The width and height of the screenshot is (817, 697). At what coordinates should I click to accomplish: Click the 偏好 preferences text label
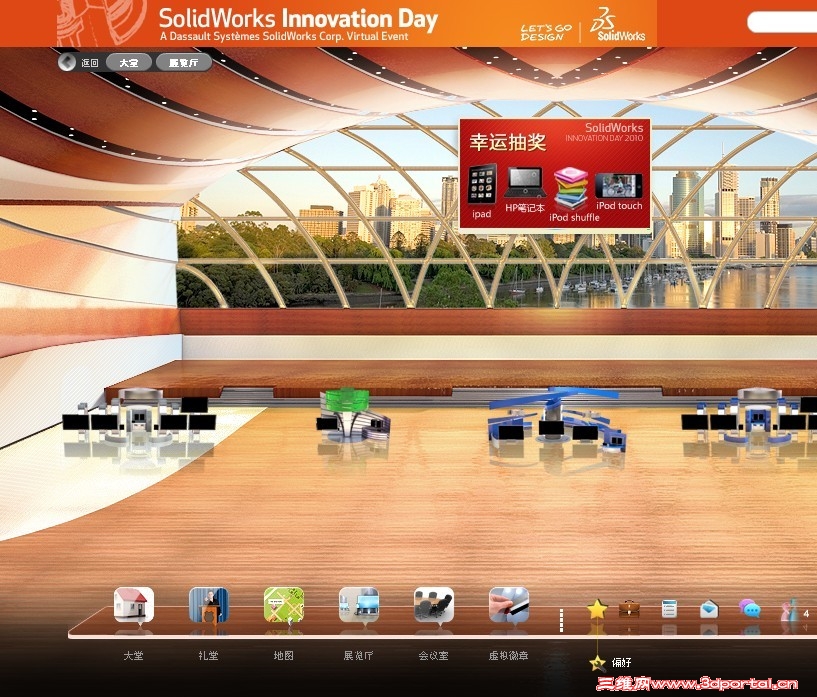pyautogui.click(x=622, y=663)
